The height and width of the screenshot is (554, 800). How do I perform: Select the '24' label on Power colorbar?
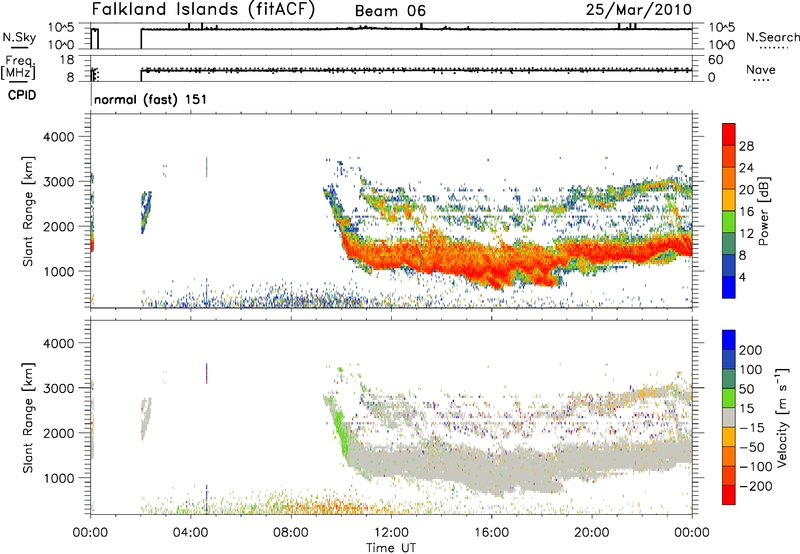tap(746, 168)
